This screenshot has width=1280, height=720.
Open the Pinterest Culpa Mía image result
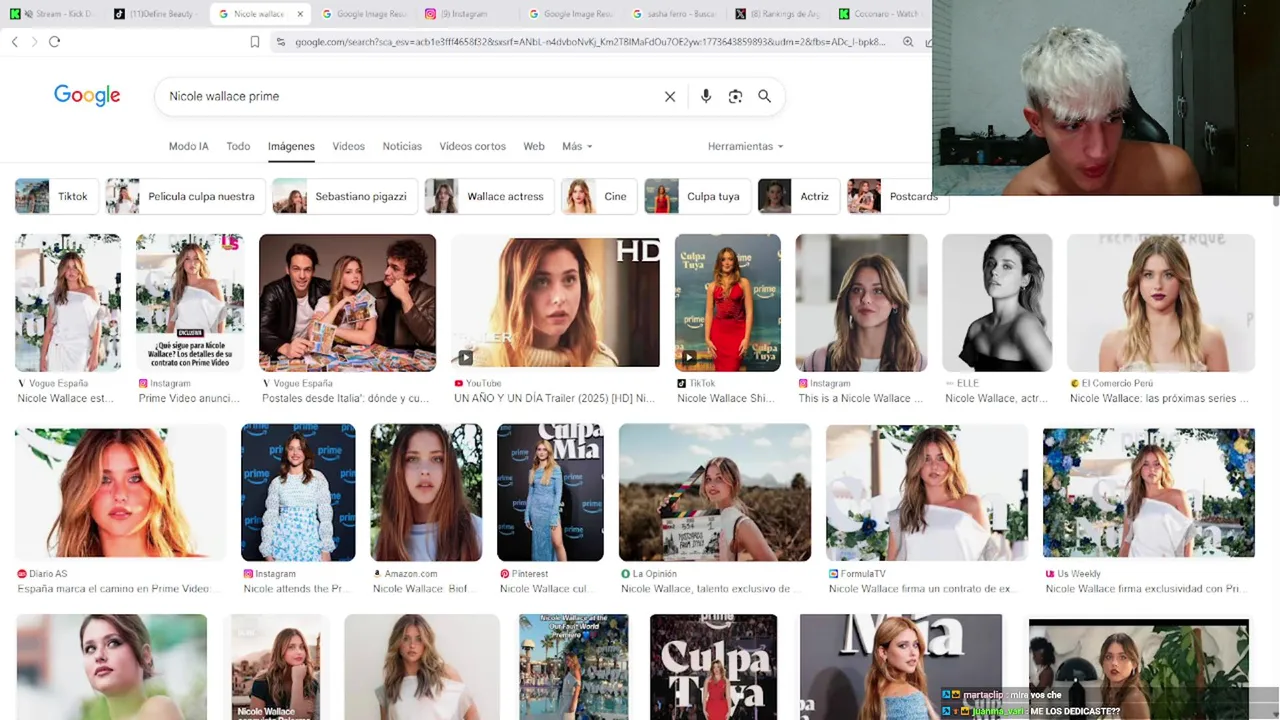550,492
